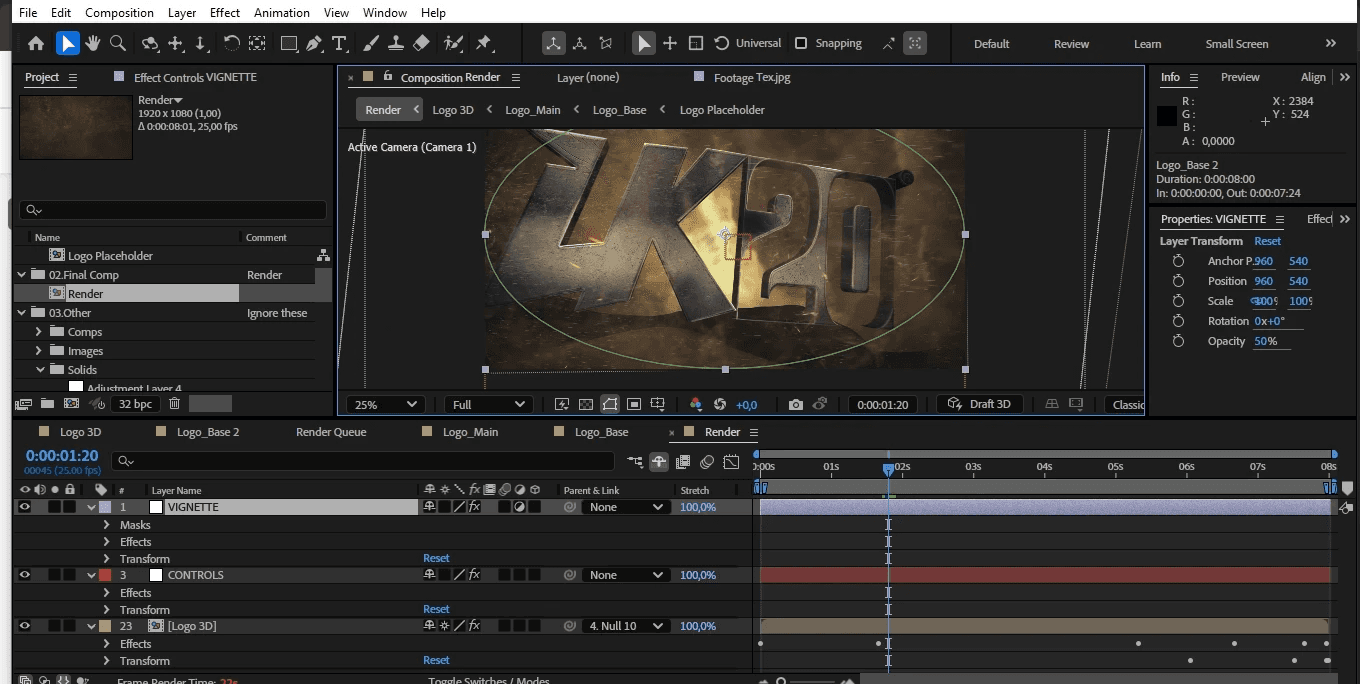The image size is (1360, 684).
Task: Pick the Pen tool in toolbar
Action: pyautogui.click(x=314, y=43)
